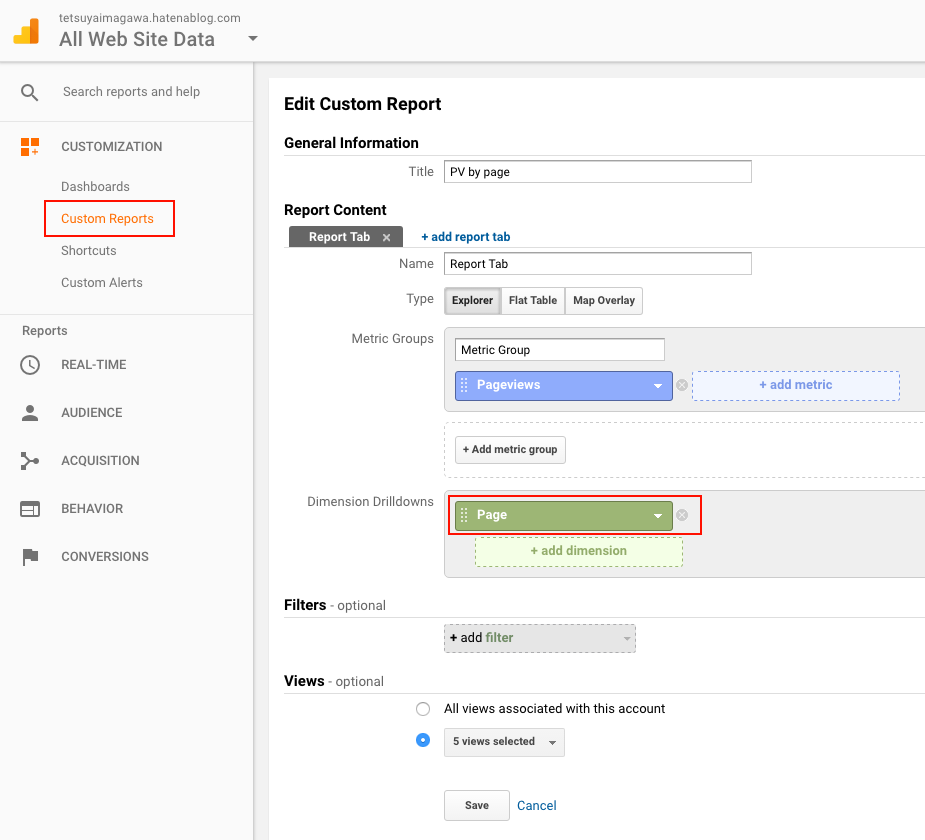Expand the Pageviews metric dropdown

point(658,385)
